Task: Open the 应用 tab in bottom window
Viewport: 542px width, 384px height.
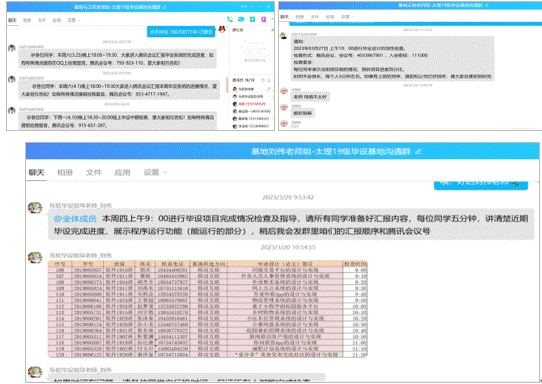Action: pyautogui.click(x=122, y=172)
